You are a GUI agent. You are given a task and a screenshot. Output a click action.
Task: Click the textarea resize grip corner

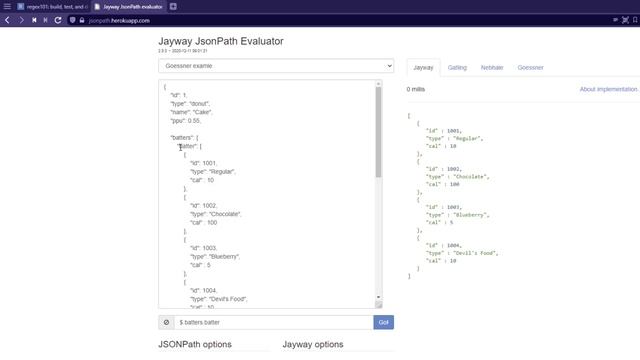tap(379, 304)
